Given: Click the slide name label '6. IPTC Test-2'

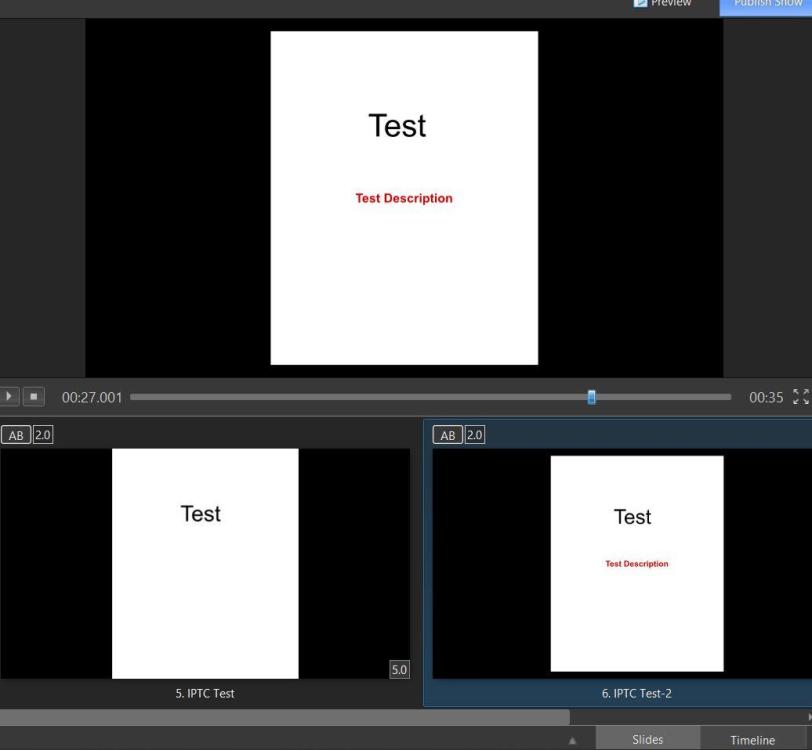Looking at the screenshot, I should 636,693.
